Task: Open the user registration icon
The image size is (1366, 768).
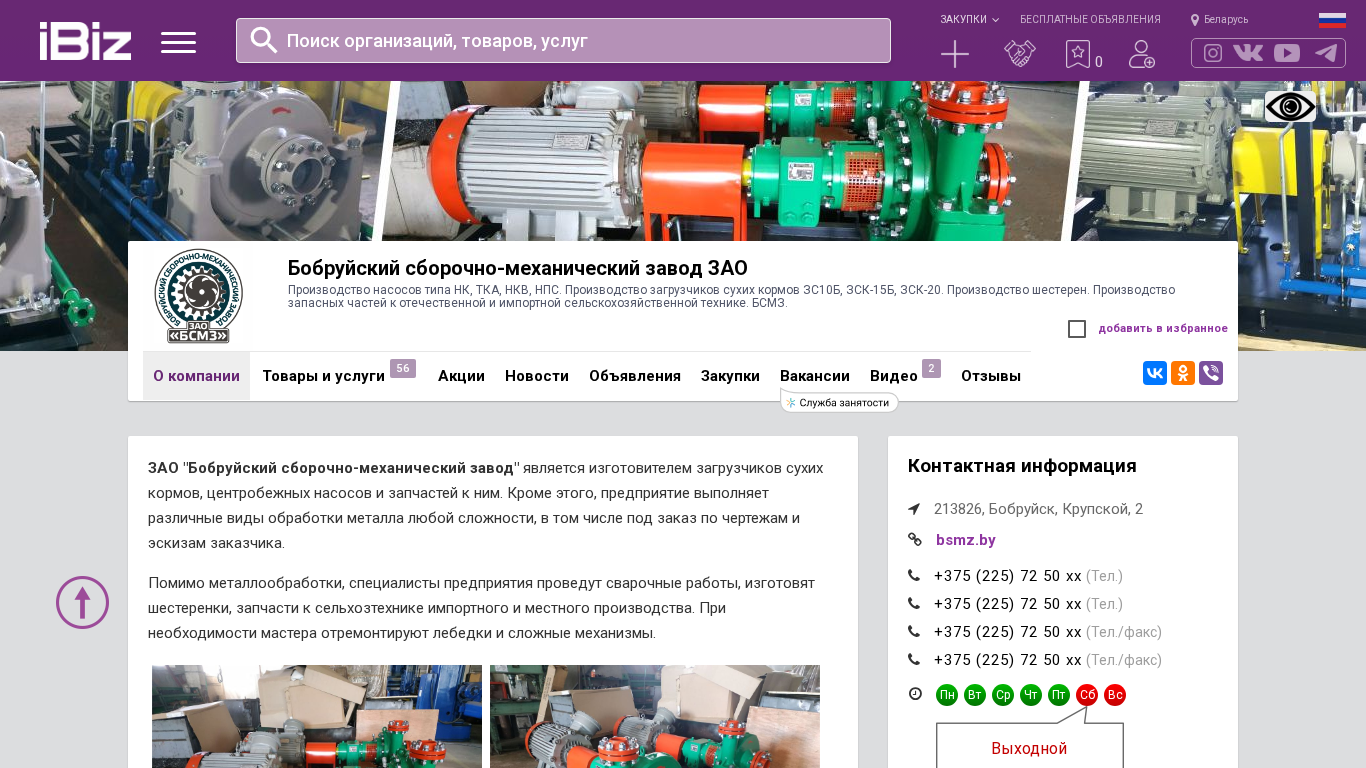Action: click(x=1141, y=54)
